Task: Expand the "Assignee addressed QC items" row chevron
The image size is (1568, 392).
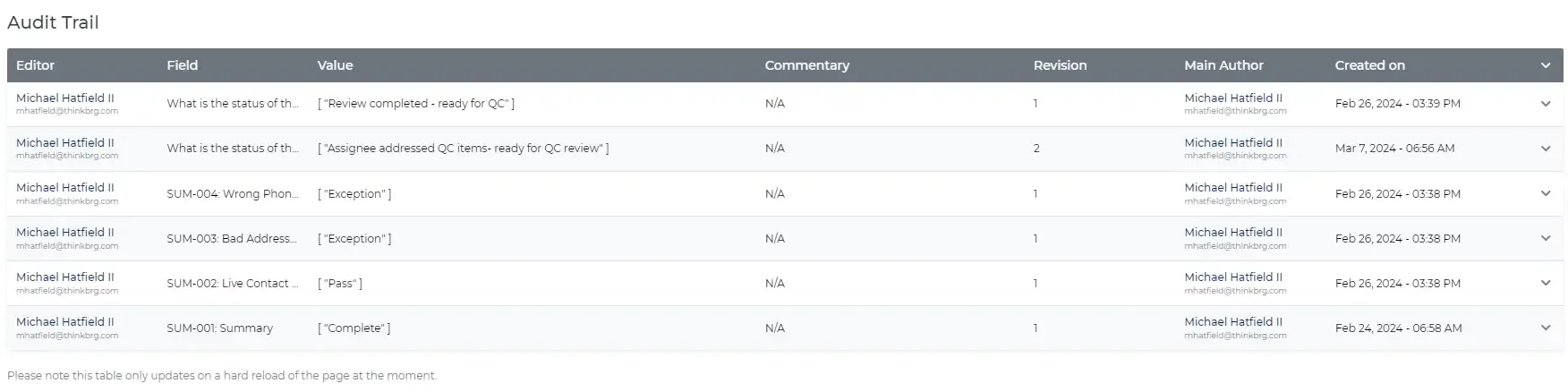Action: point(1545,149)
